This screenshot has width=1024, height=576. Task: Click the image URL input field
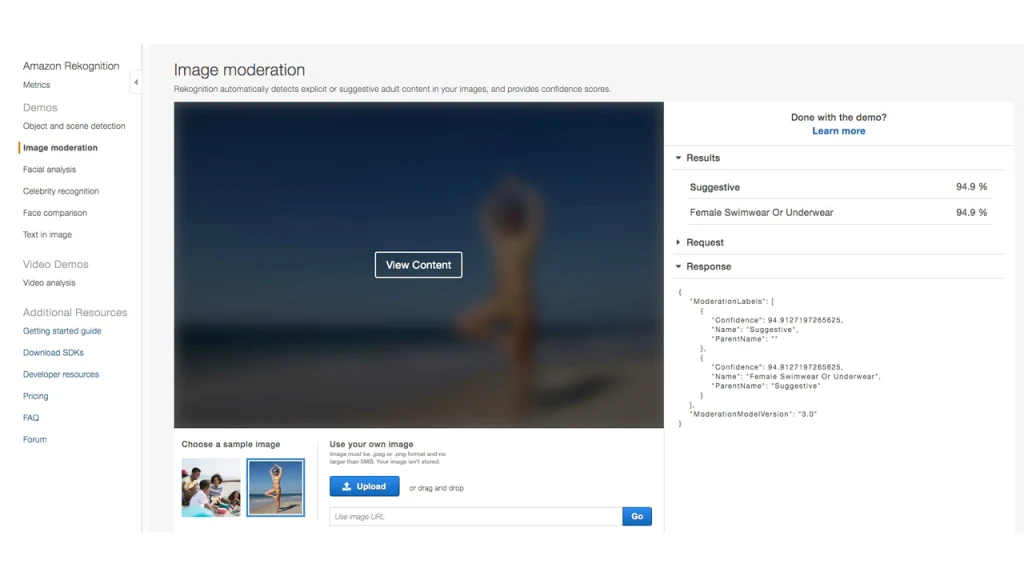[475, 516]
